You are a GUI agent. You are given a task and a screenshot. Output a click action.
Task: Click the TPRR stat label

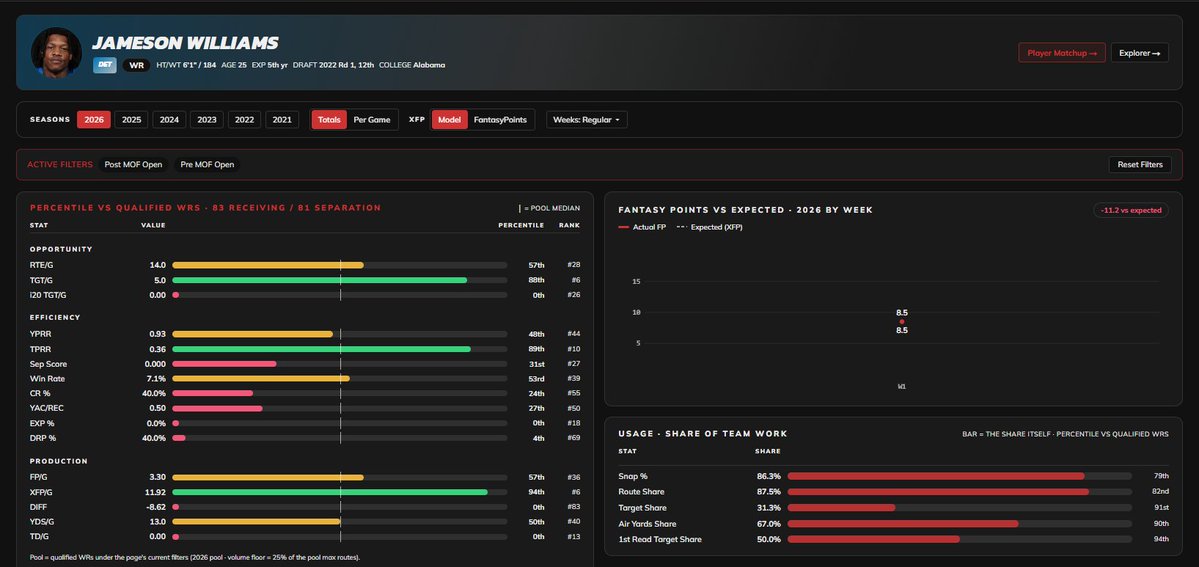pos(41,349)
